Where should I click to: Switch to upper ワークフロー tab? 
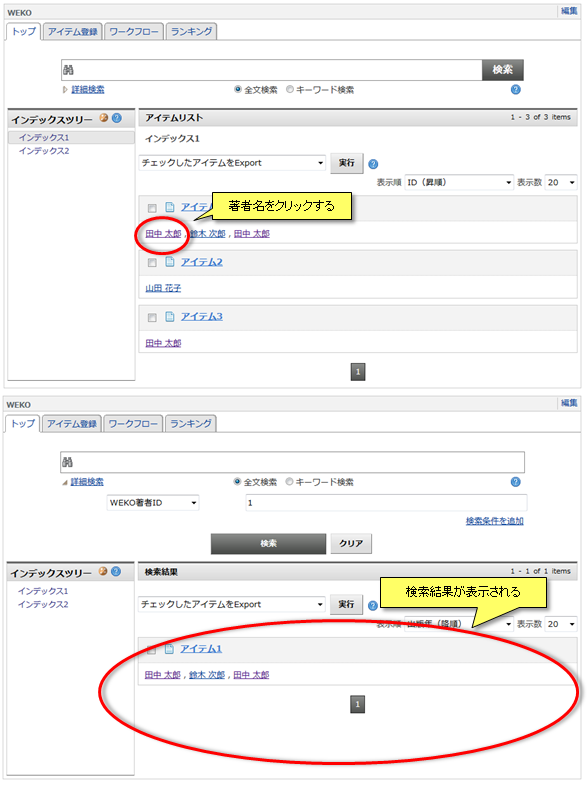(x=134, y=32)
